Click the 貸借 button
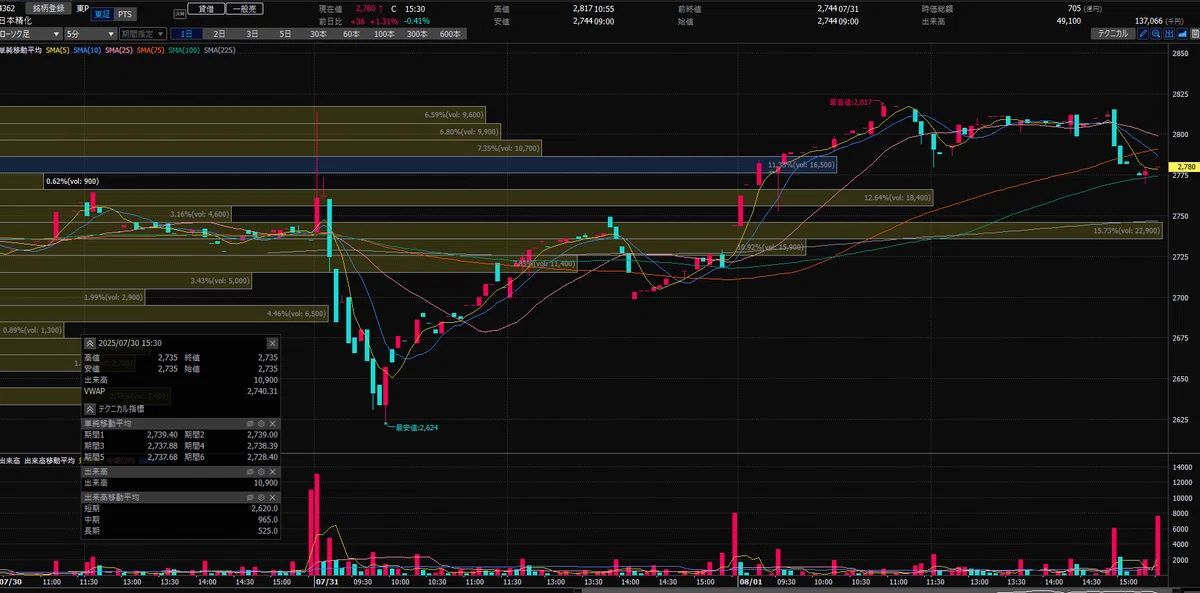Image resolution: width=1200 pixels, height=593 pixels. pyautogui.click(x=206, y=8)
